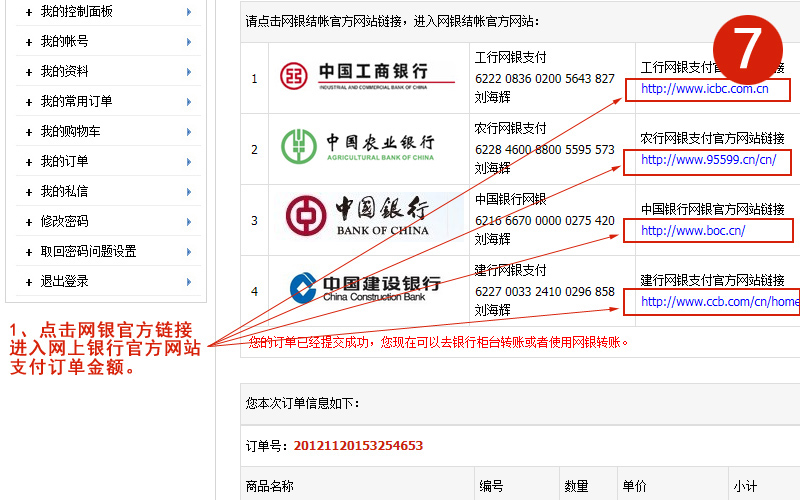This screenshot has width=800, height=500.
Task: Expand arrow beside 我的常用订单
Action: pyautogui.click(x=189, y=102)
